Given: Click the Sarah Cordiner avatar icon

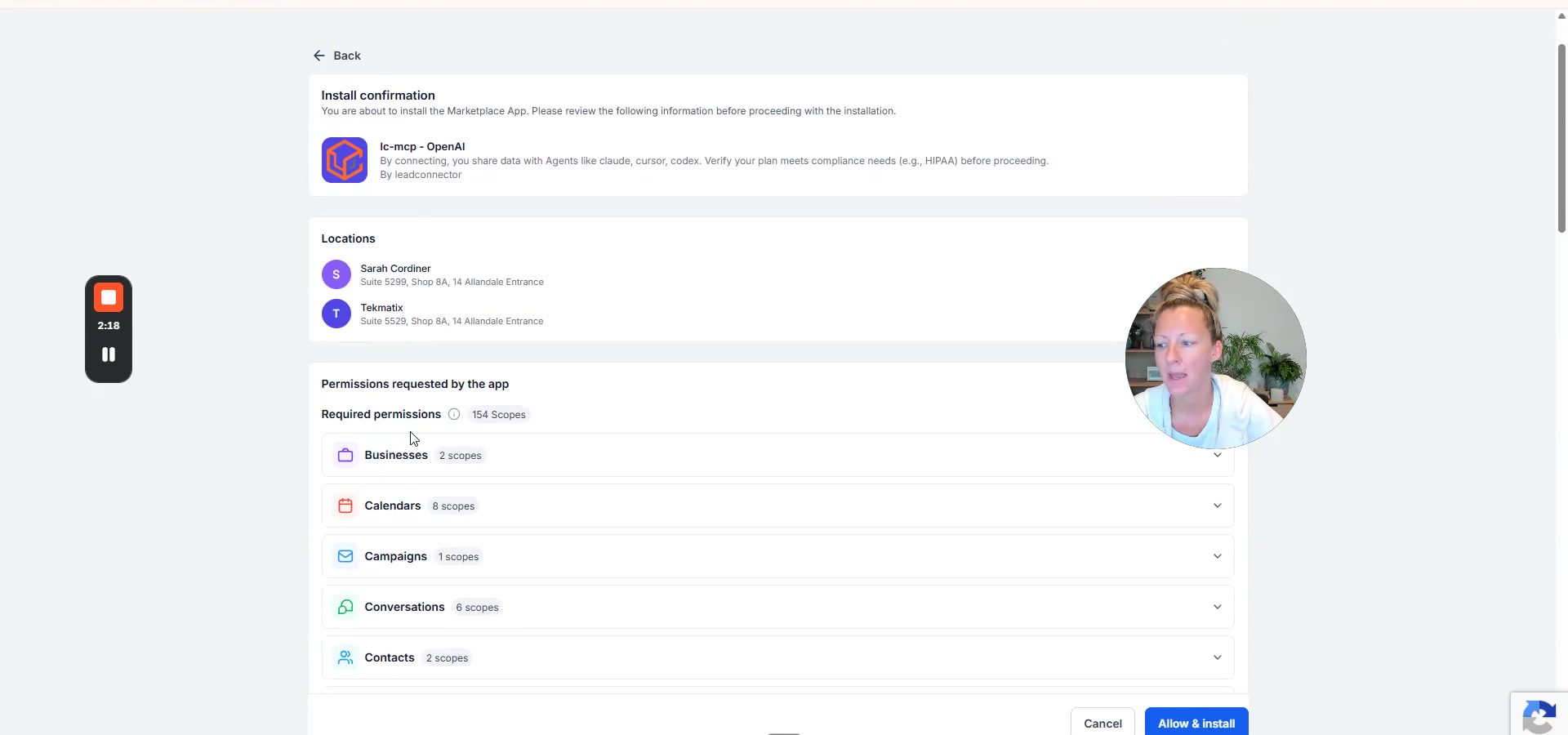Looking at the screenshot, I should 336,274.
